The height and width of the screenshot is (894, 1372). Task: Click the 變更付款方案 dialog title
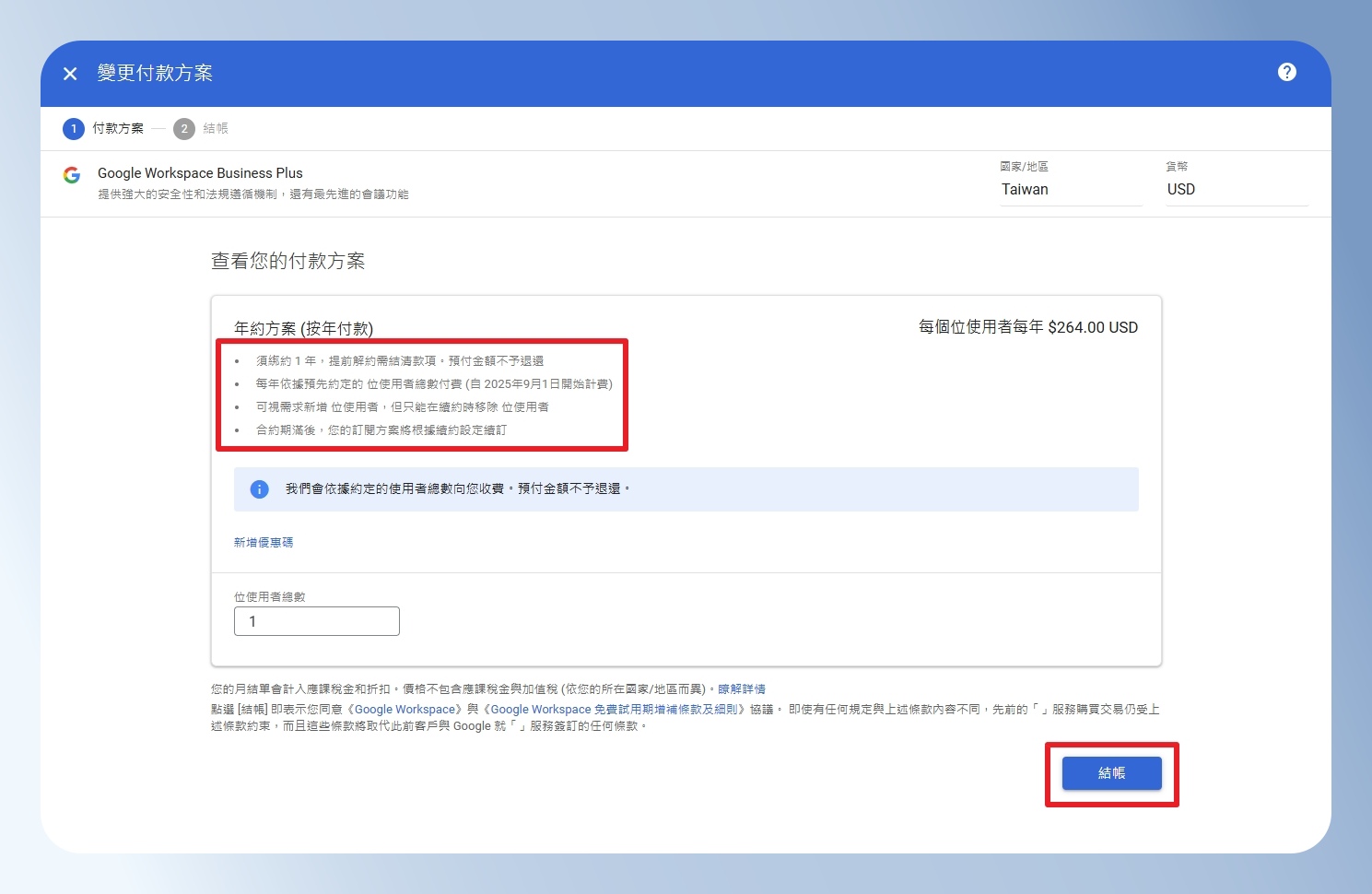pos(155,73)
